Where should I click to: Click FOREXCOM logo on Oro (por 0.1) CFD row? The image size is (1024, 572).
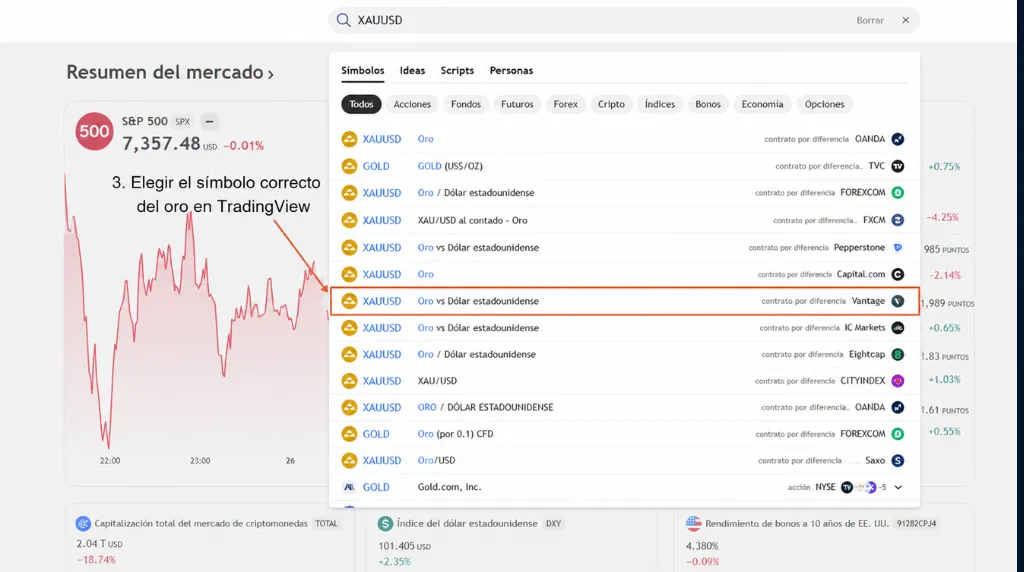coord(898,434)
